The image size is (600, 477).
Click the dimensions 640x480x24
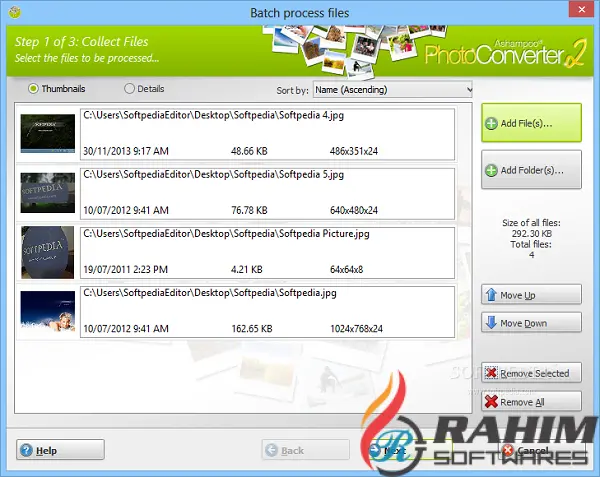pos(354,210)
